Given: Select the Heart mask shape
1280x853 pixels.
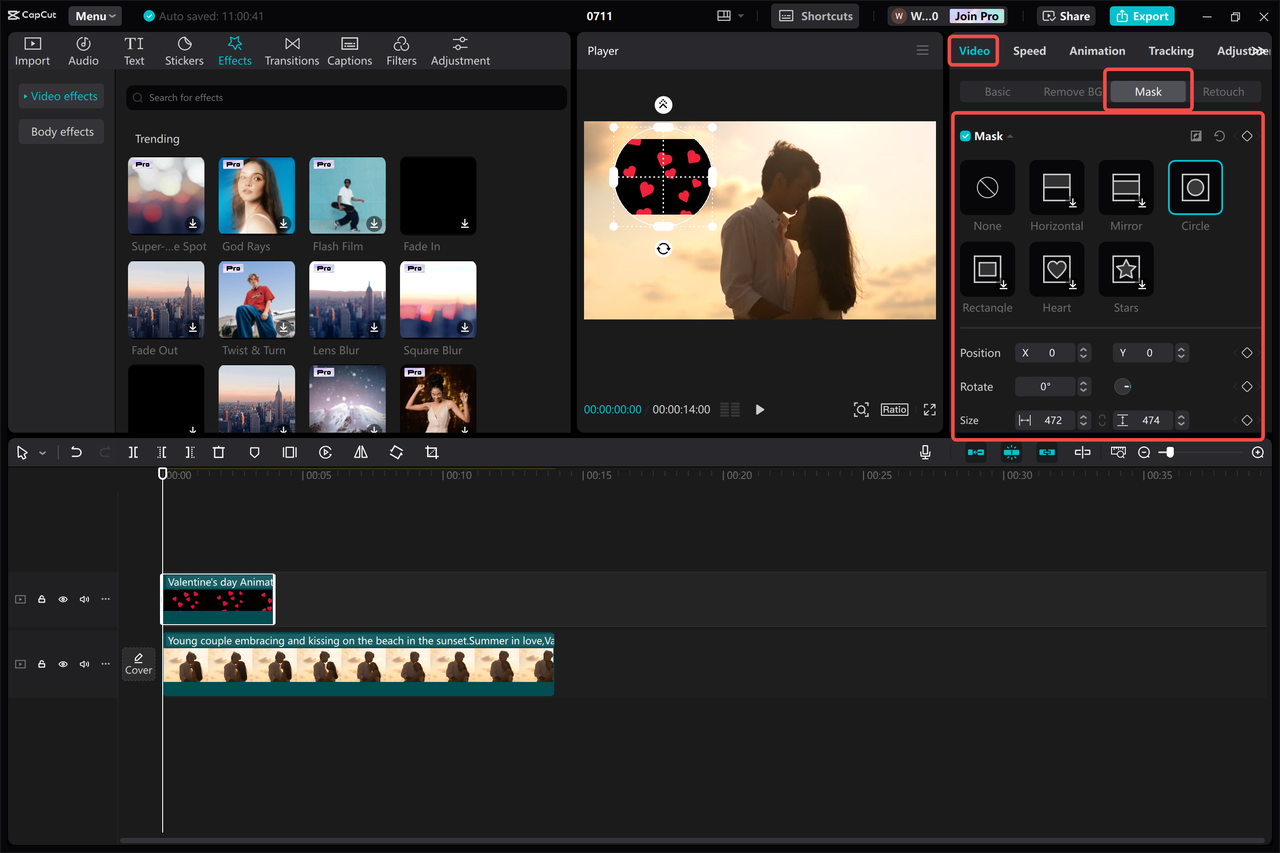Looking at the screenshot, I should (x=1056, y=270).
